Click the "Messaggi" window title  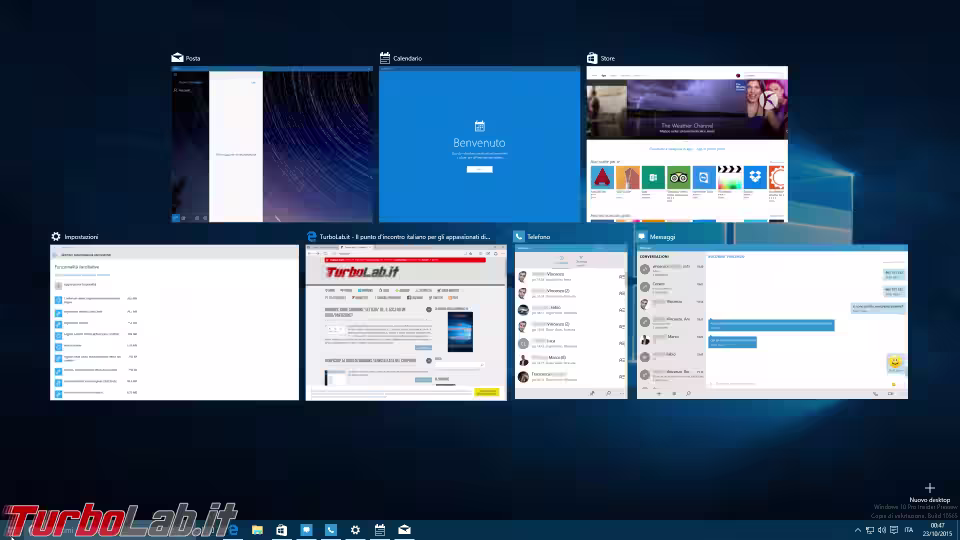coord(662,237)
